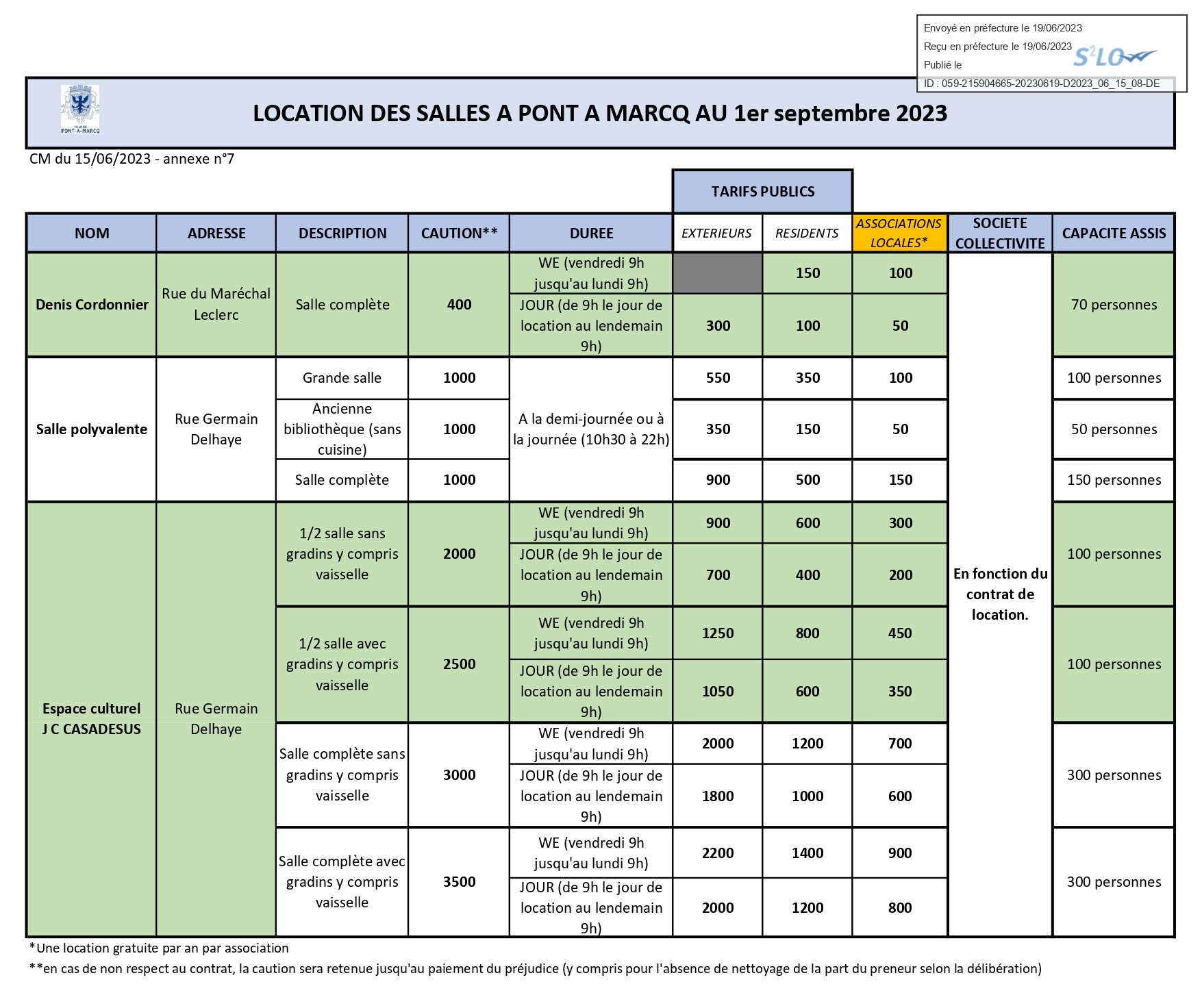The width and height of the screenshot is (1202, 1008).
Task: Click 'Ancienne bibliothèque (sans cuisine)' description cell
Action: click(342, 429)
